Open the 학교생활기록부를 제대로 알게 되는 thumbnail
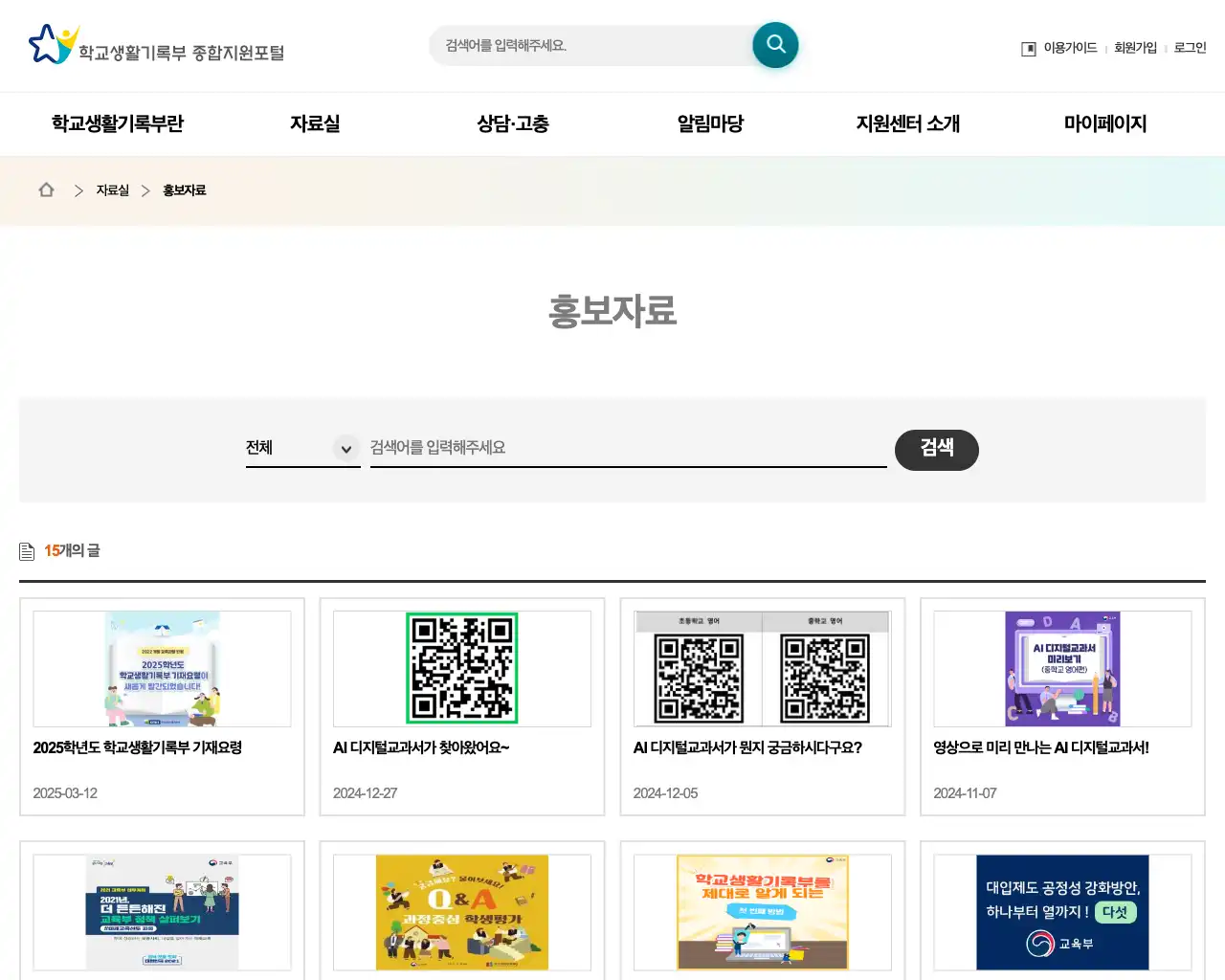 point(762,912)
